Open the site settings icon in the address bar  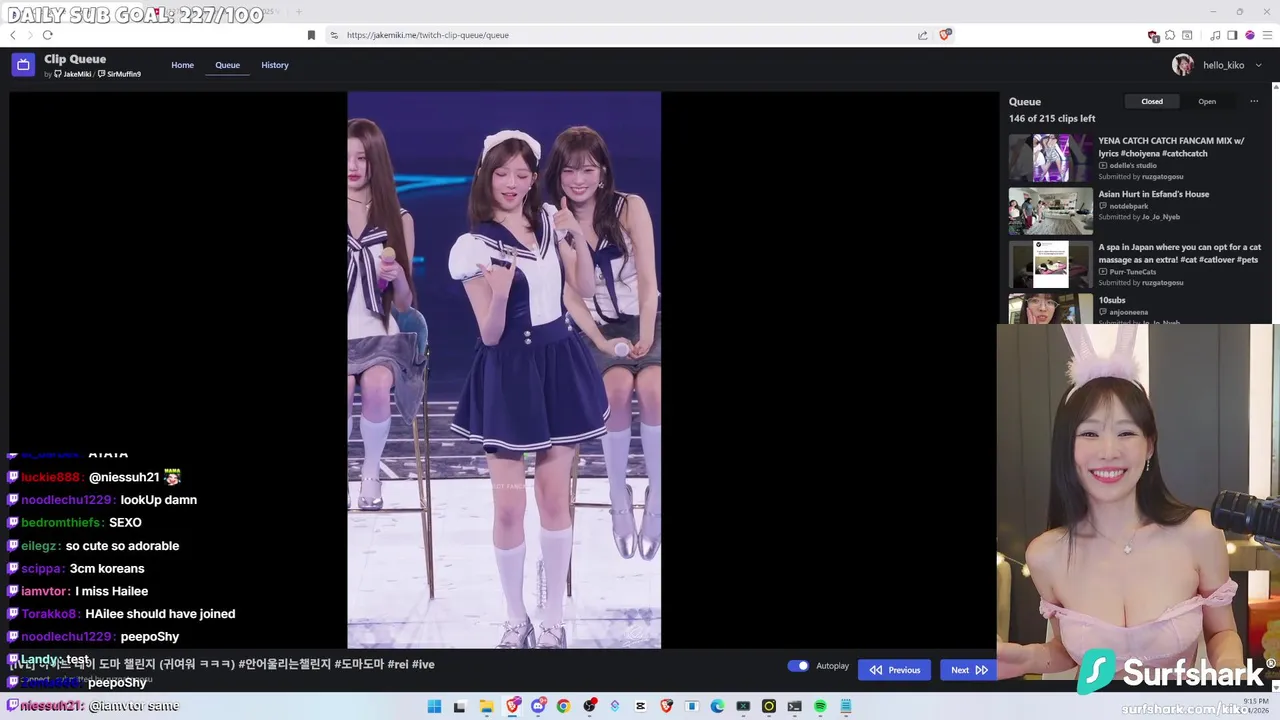(334, 35)
